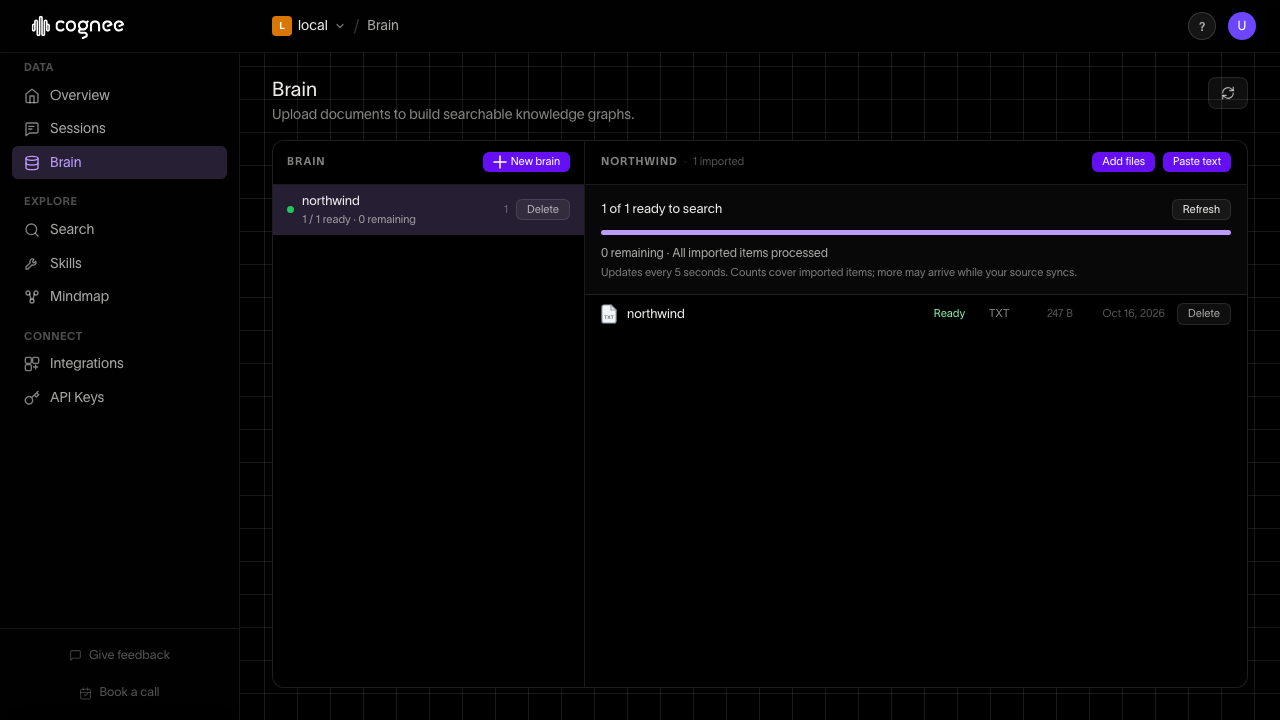
Task: Select the northwind brain row
Action: [428, 210]
